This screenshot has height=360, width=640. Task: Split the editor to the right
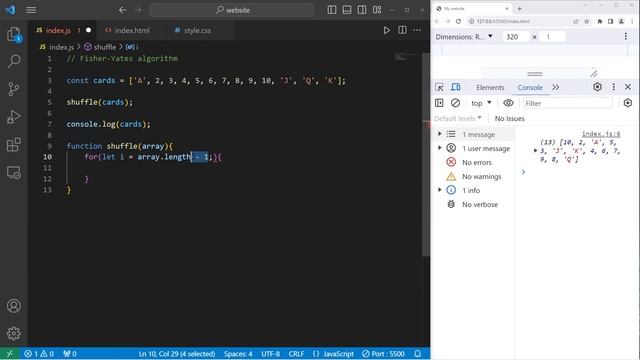[402, 30]
